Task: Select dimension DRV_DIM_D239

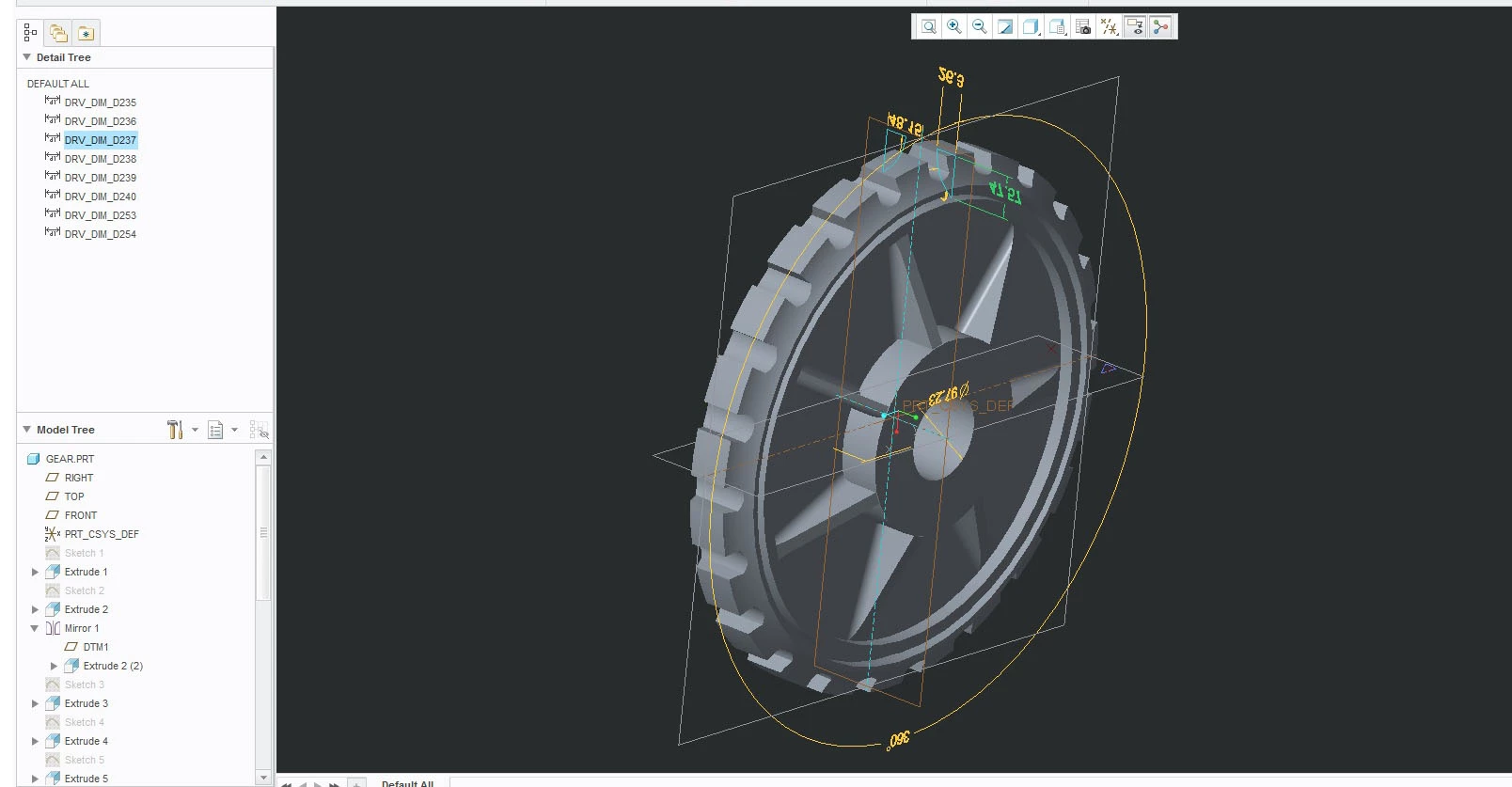Action: (101, 178)
